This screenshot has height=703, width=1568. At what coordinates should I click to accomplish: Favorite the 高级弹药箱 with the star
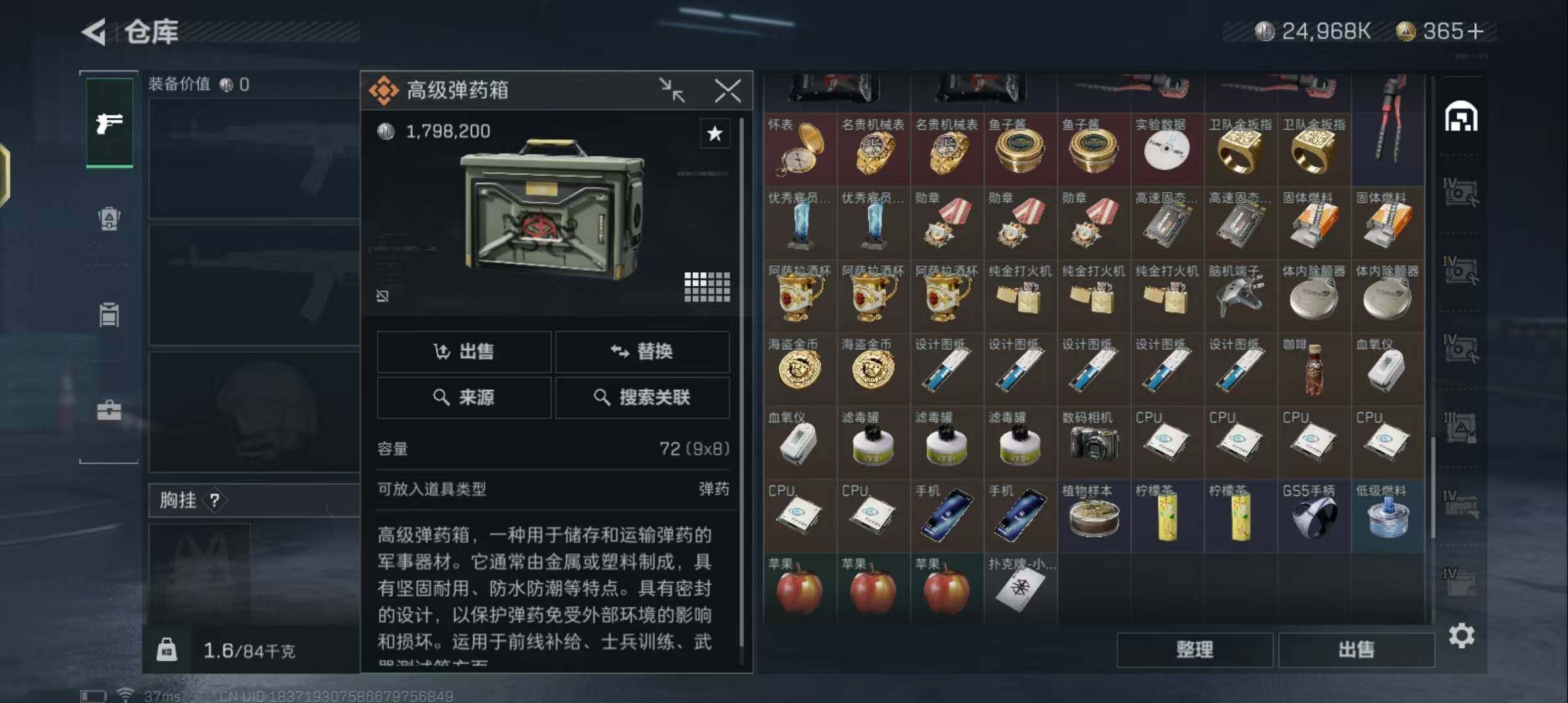(714, 133)
